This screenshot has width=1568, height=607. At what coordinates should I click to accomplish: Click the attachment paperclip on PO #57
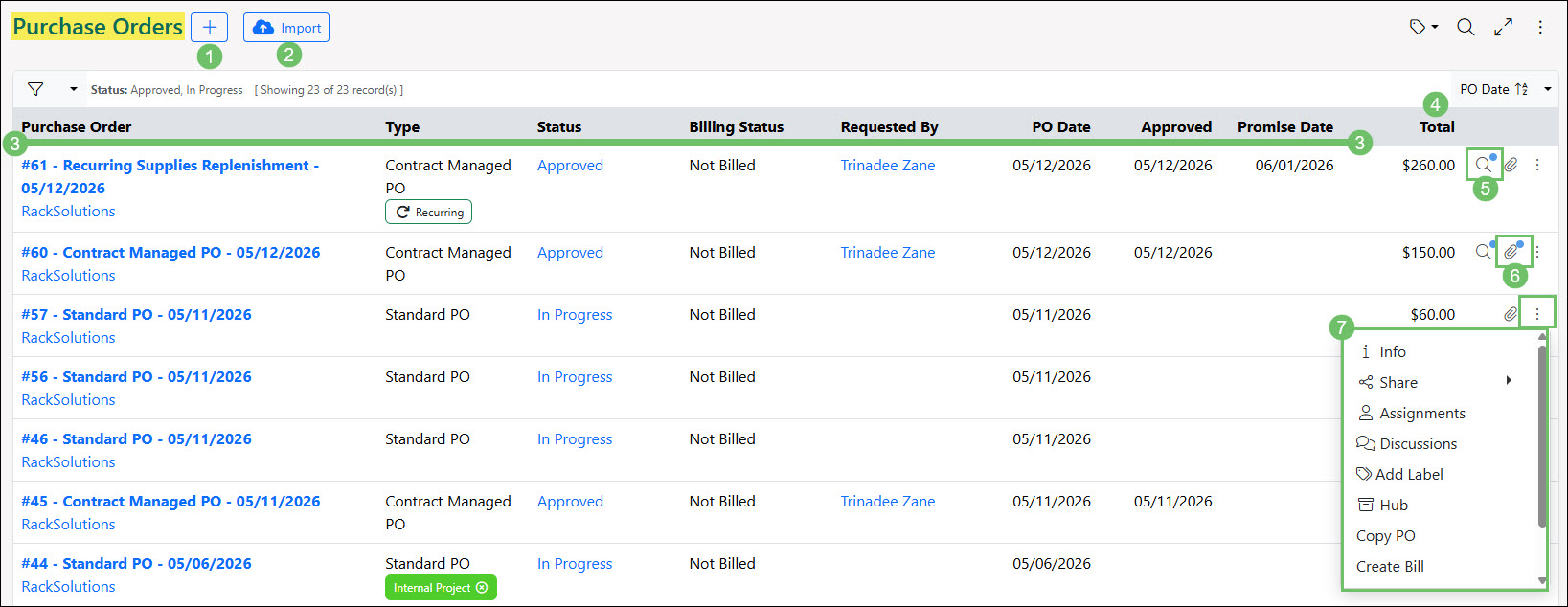tap(1511, 314)
